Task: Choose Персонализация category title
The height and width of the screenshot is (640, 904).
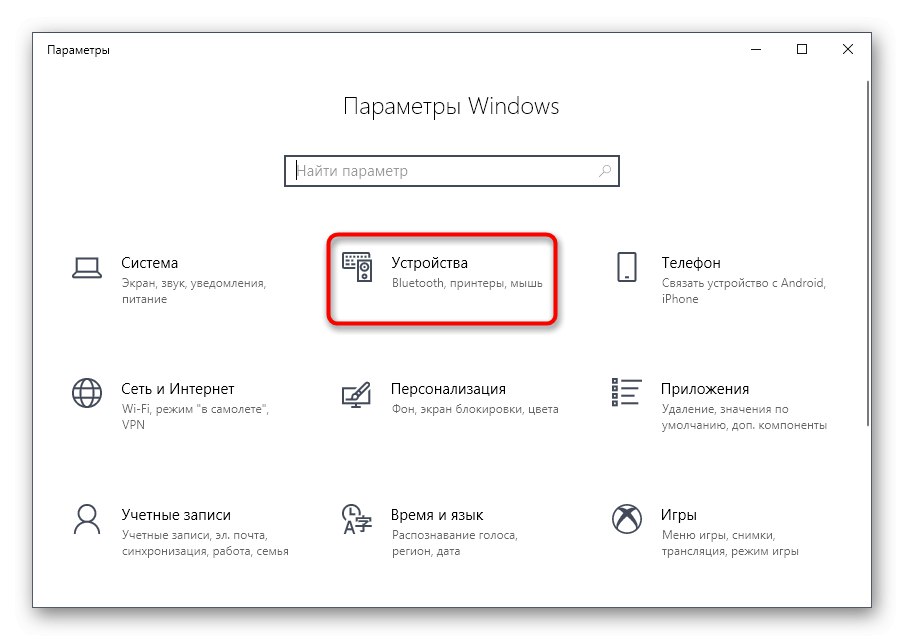Action: tap(448, 389)
